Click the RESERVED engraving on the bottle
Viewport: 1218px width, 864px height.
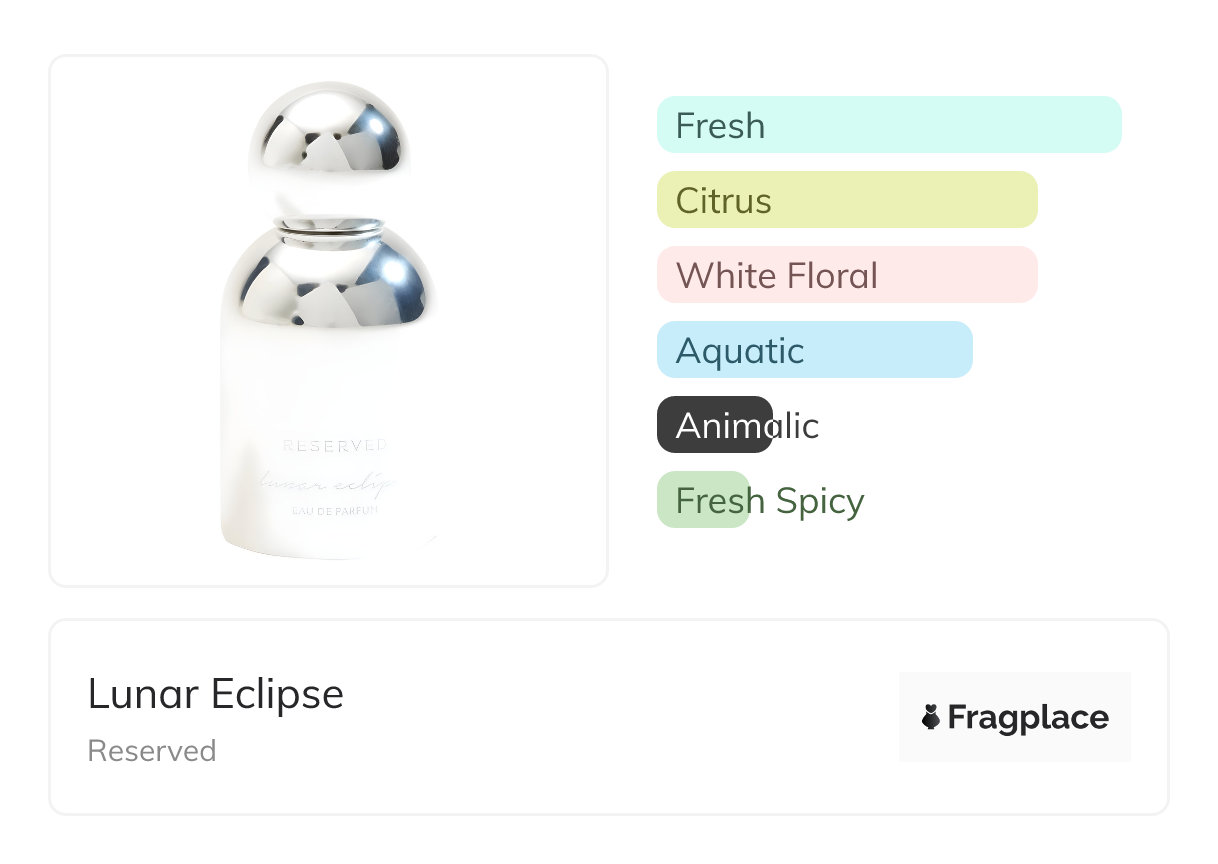(x=334, y=446)
